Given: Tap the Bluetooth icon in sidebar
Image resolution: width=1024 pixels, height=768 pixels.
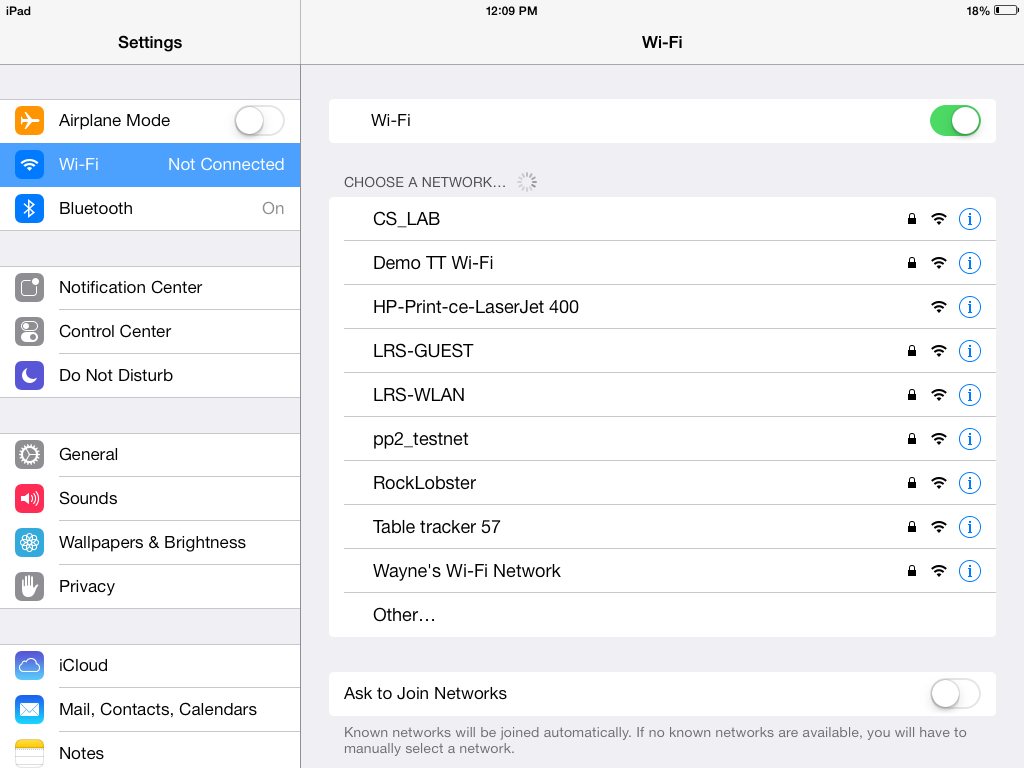Looking at the screenshot, I should pos(30,208).
